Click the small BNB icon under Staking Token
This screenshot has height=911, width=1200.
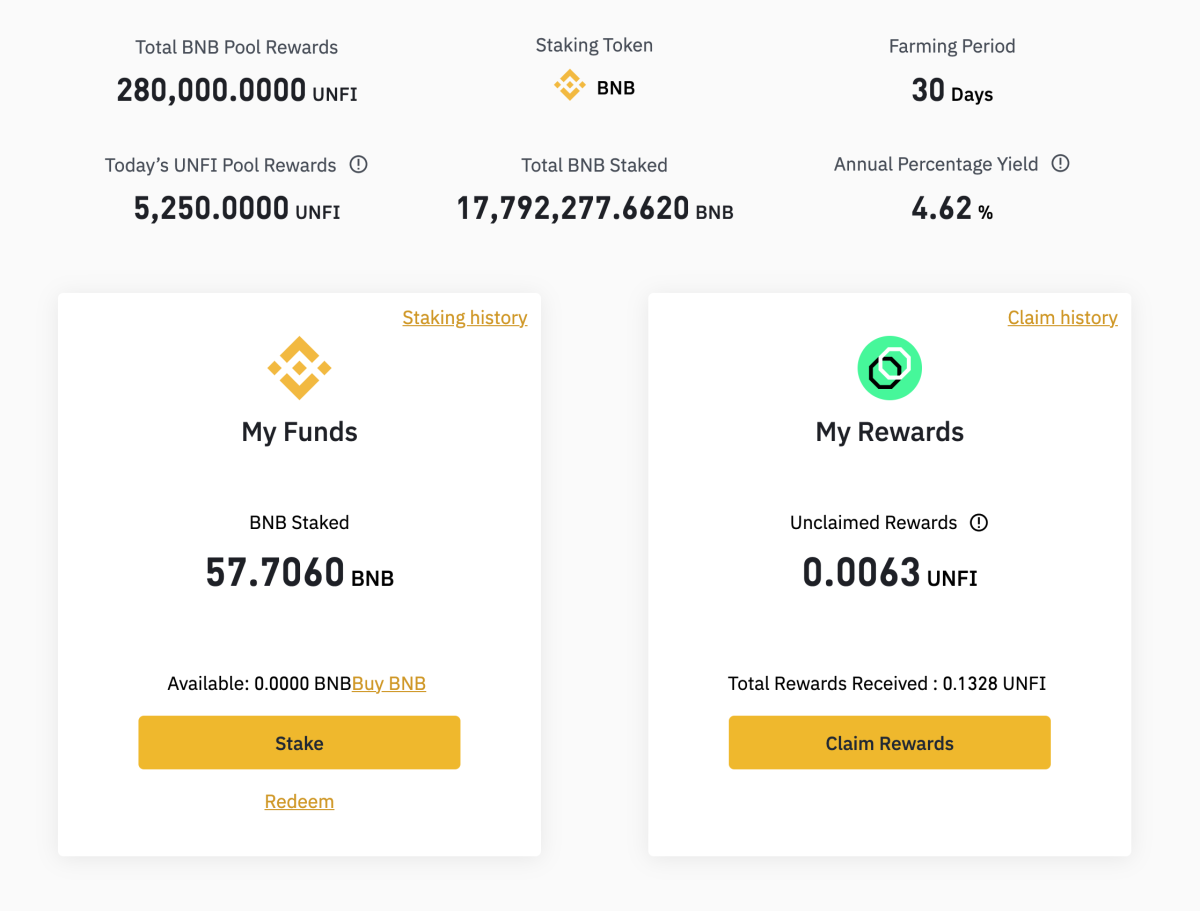tap(570, 87)
